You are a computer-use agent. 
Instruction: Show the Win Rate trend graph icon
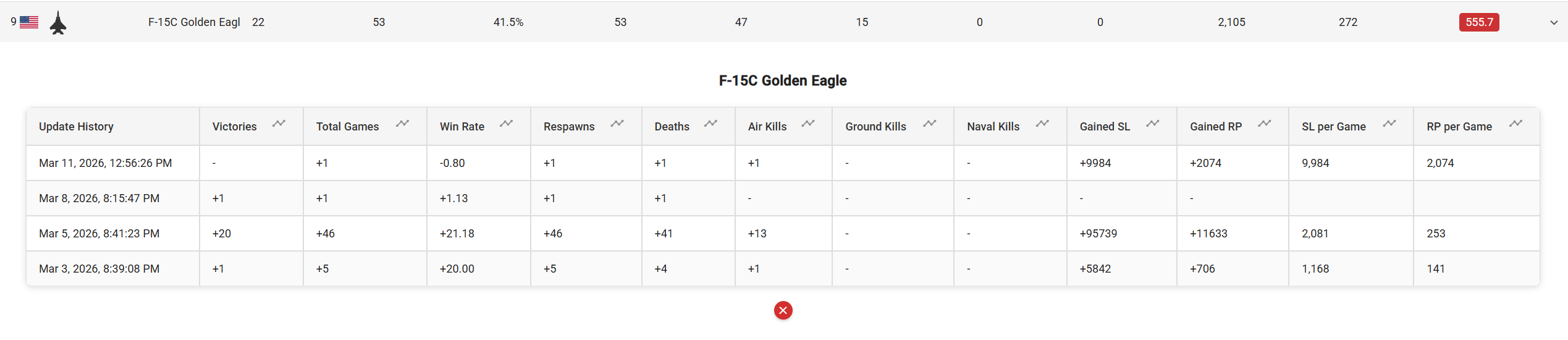point(507,124)
